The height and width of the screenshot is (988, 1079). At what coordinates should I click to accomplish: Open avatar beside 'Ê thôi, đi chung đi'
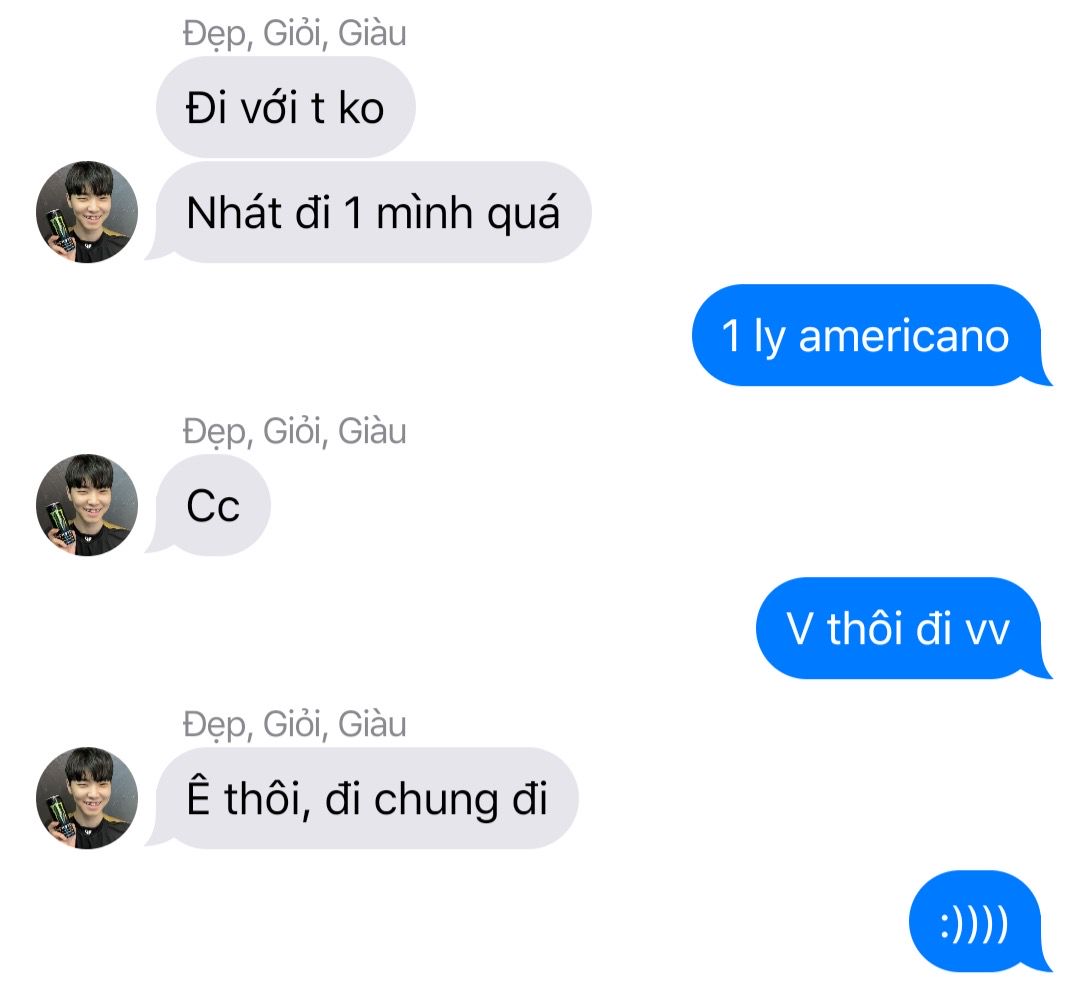point(87,798)
